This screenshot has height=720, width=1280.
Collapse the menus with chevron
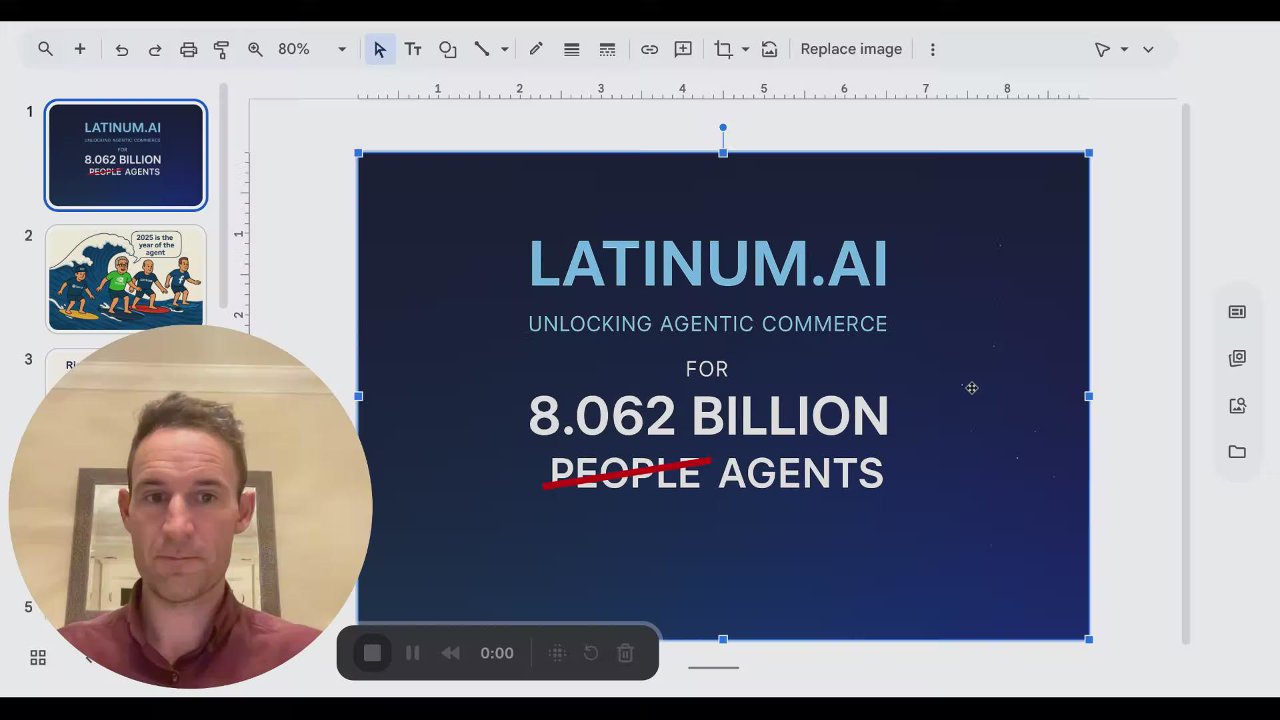tap(1148, 49)
